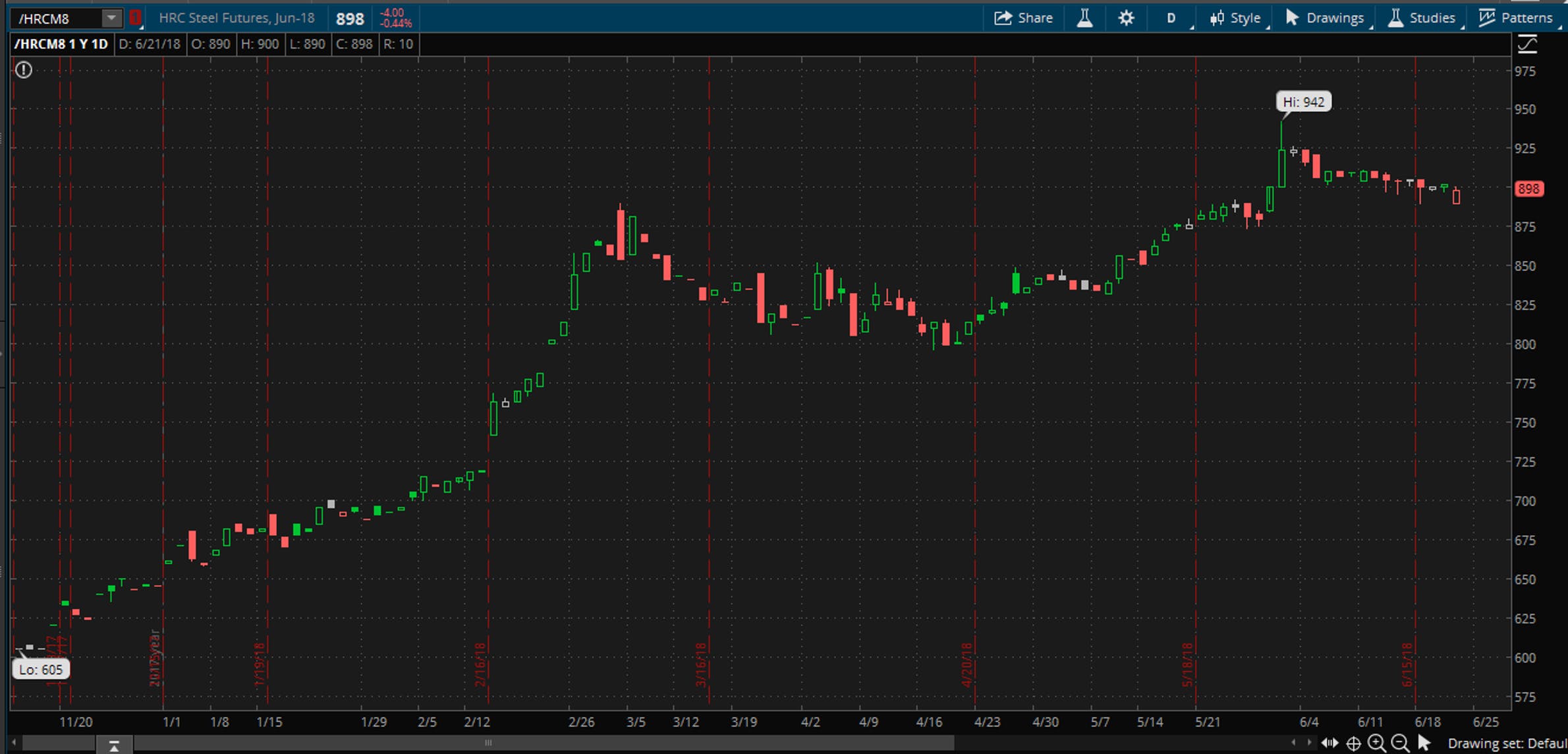Open the Share menu
This screenshot has height=754, width=1568.
[1023, 18]
